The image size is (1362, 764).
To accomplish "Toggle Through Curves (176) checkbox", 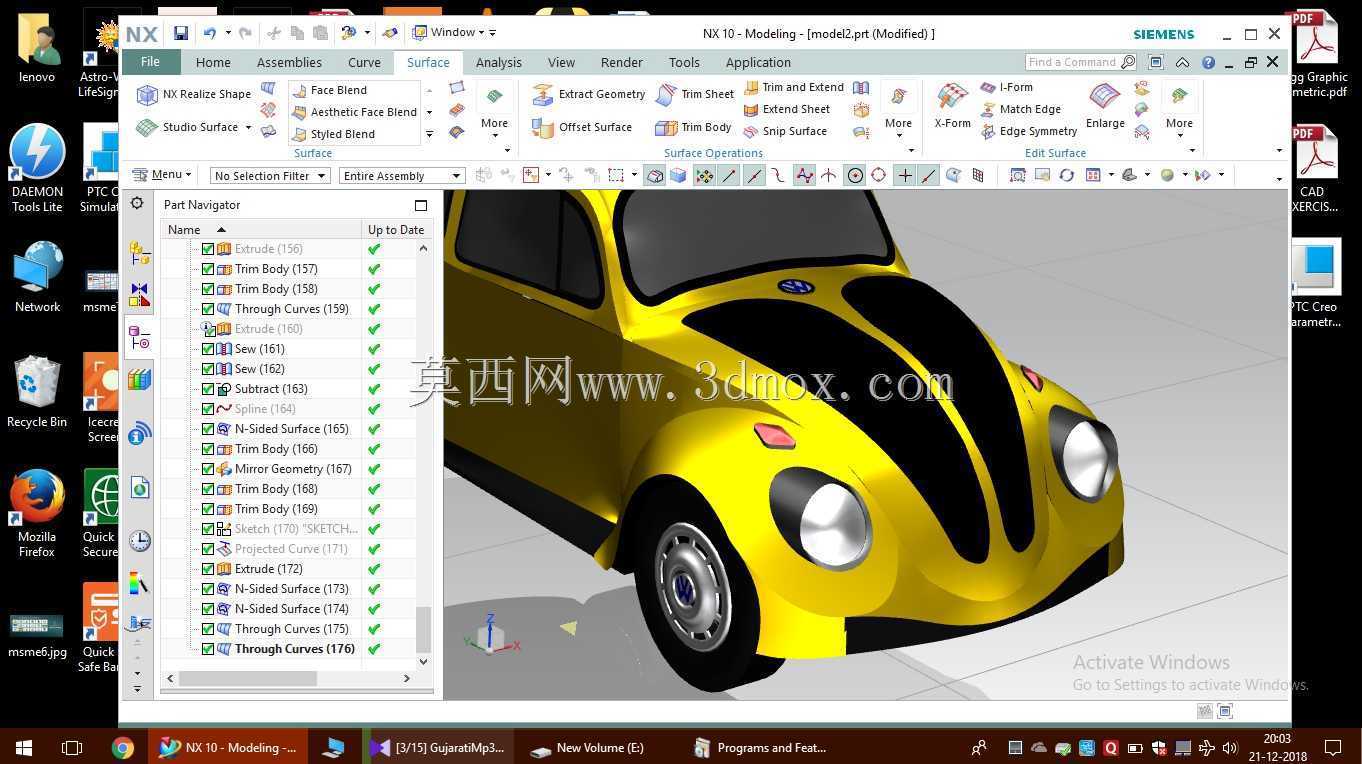I will click(208, 649).
